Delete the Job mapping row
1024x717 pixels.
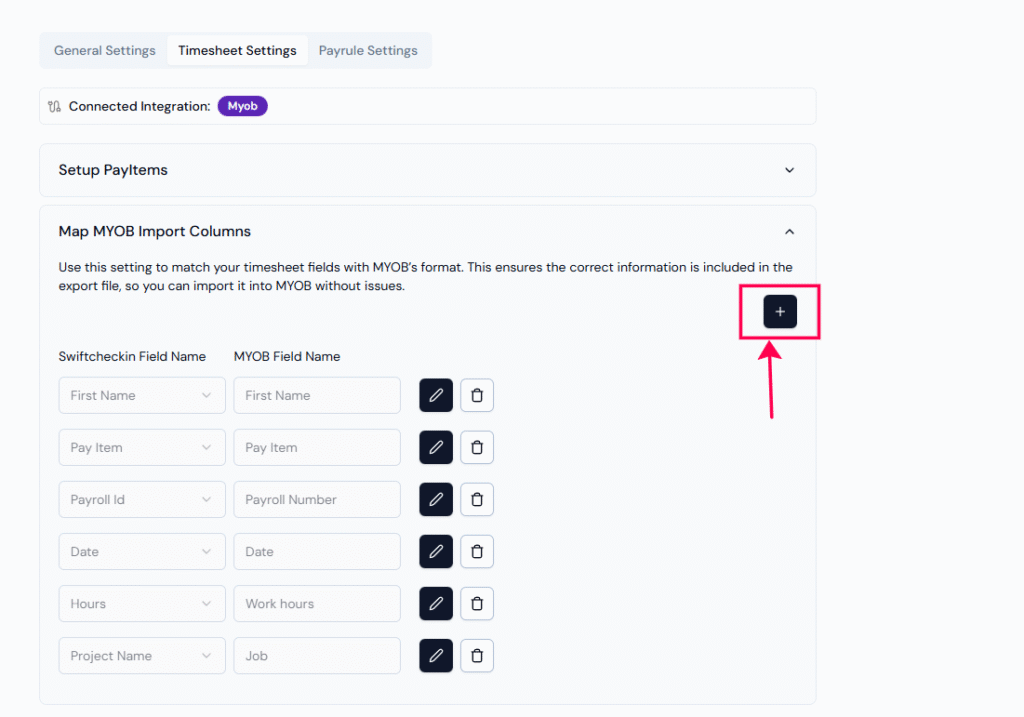477,655
